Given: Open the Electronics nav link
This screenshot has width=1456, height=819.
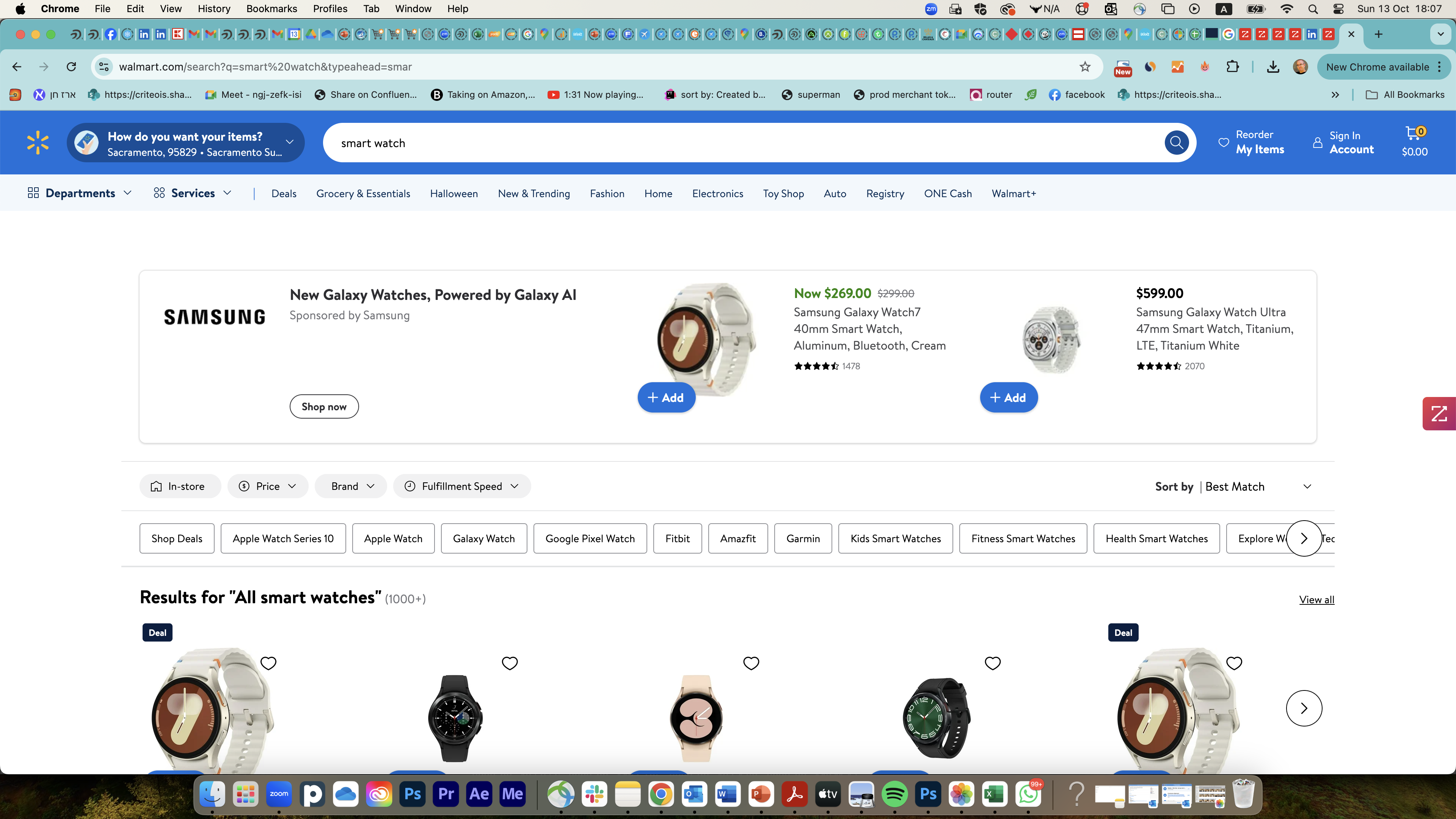Looking at the screenshot, I should 718,193.
